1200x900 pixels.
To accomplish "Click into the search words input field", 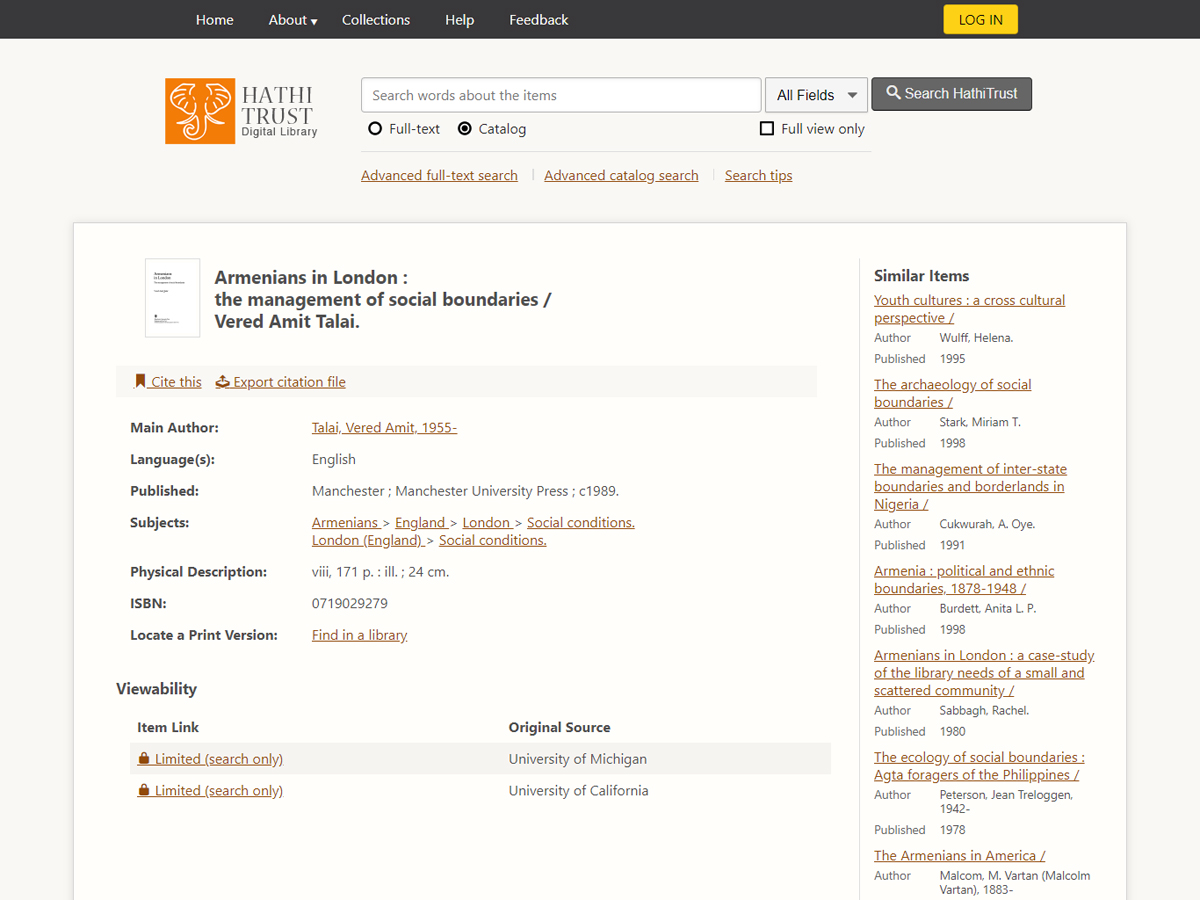I will [560, 95].
